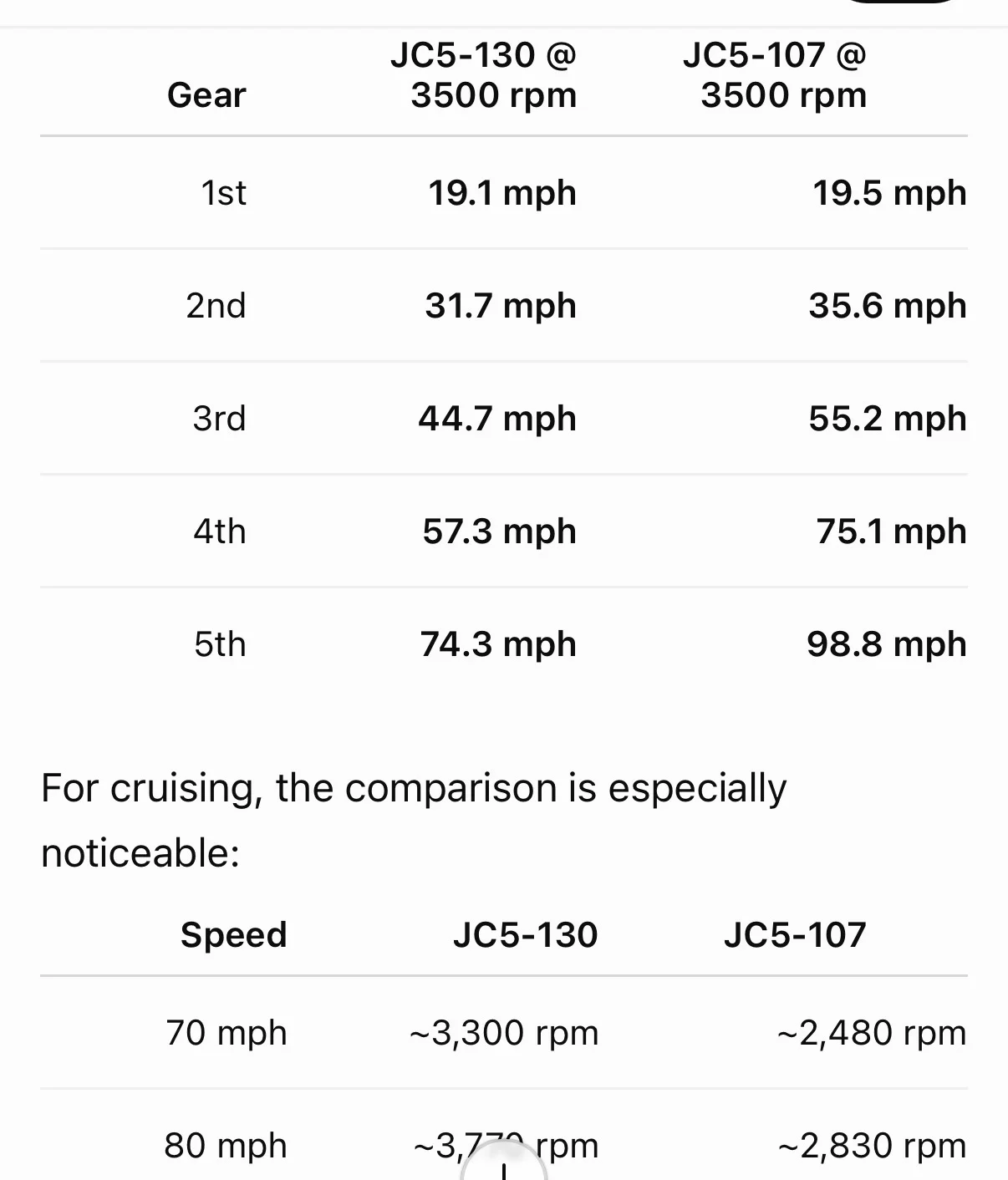The image size is (1008, 1180).
Task: Select the 2nd gear row label
Action: coord(216,306)
